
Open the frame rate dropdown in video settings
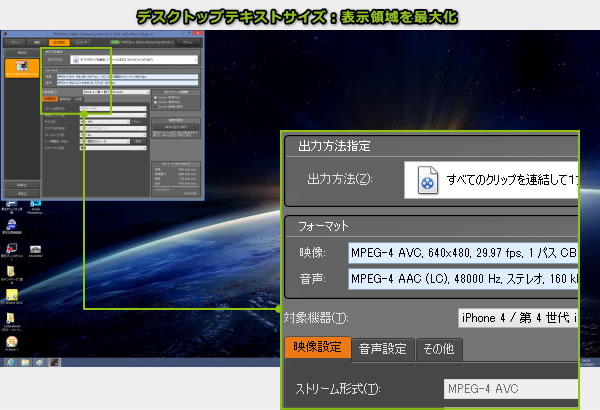tap(113, 135)
